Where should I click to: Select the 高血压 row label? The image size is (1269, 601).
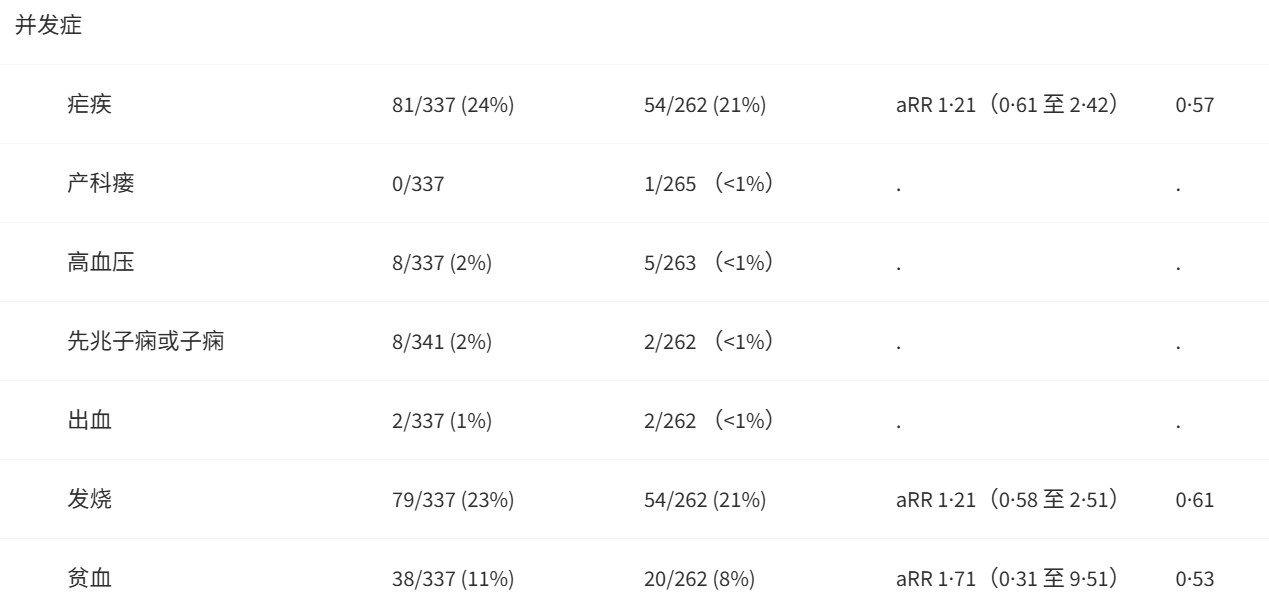pyautogui.click(x=100, y=263)
